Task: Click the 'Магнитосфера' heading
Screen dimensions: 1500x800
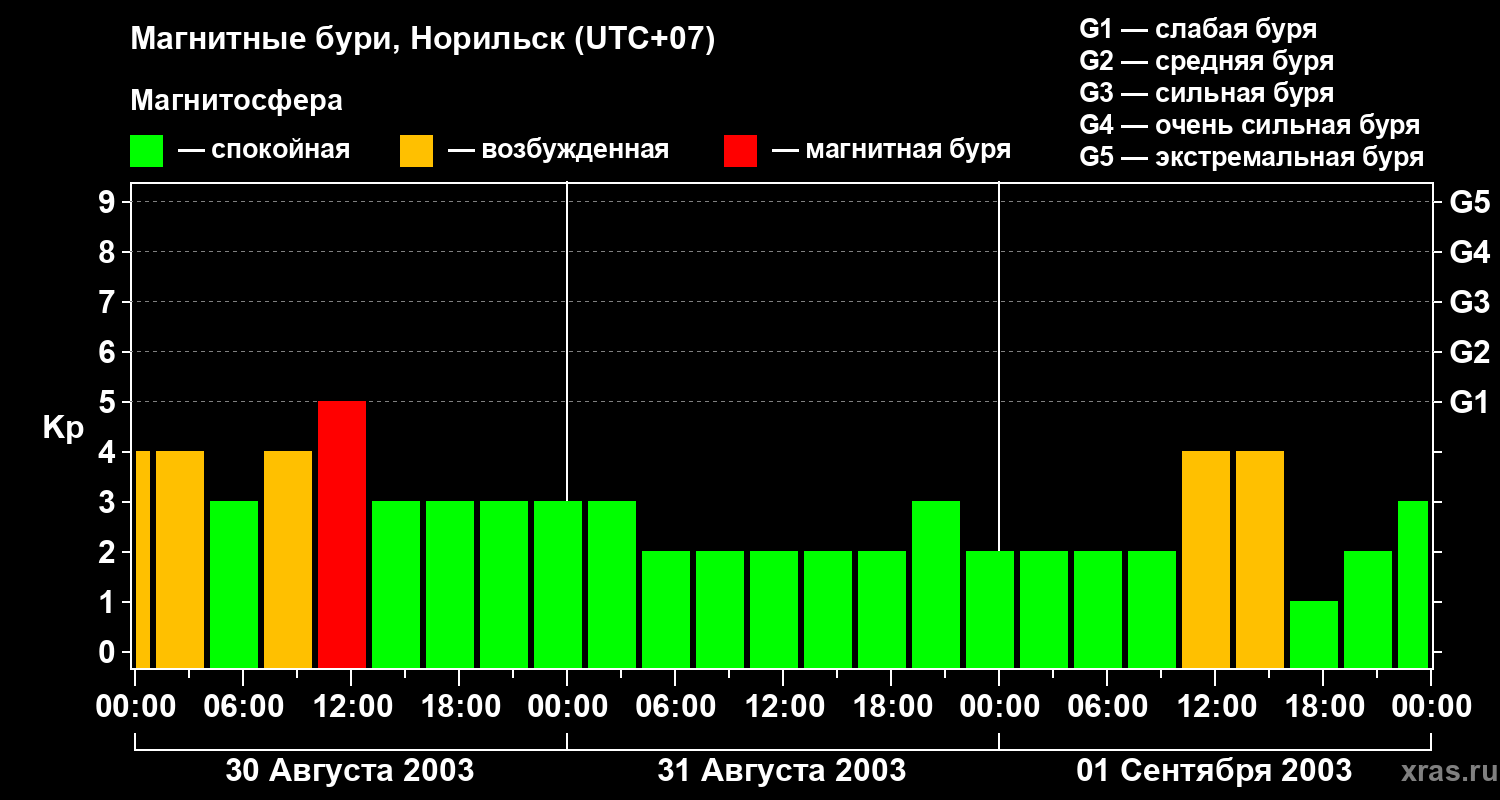Action: click(x=236, y=101)
